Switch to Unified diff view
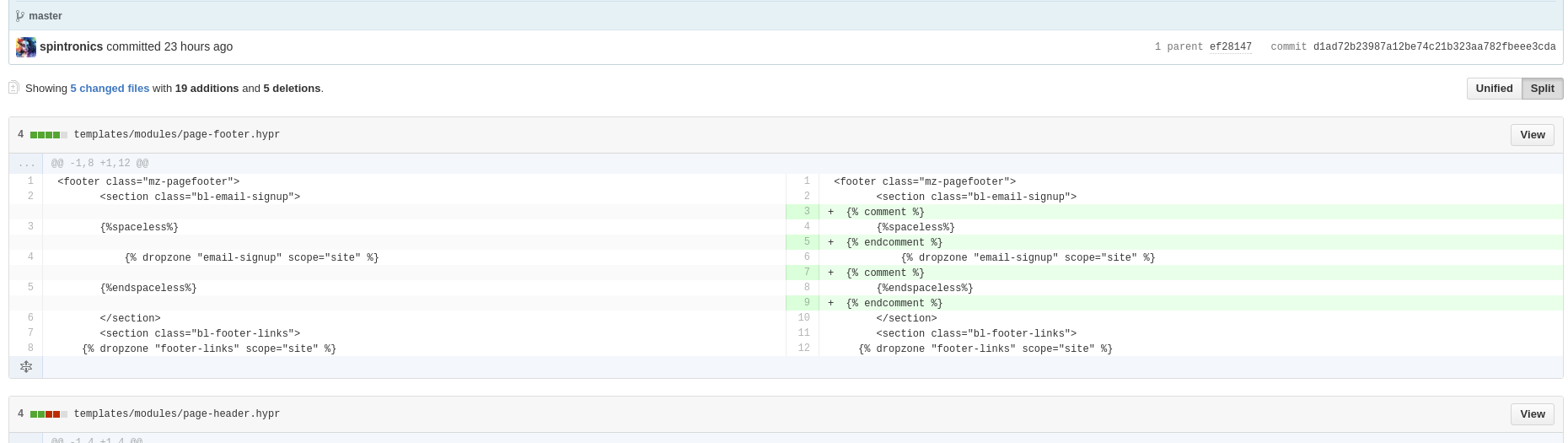 (x=1494, y=89)
